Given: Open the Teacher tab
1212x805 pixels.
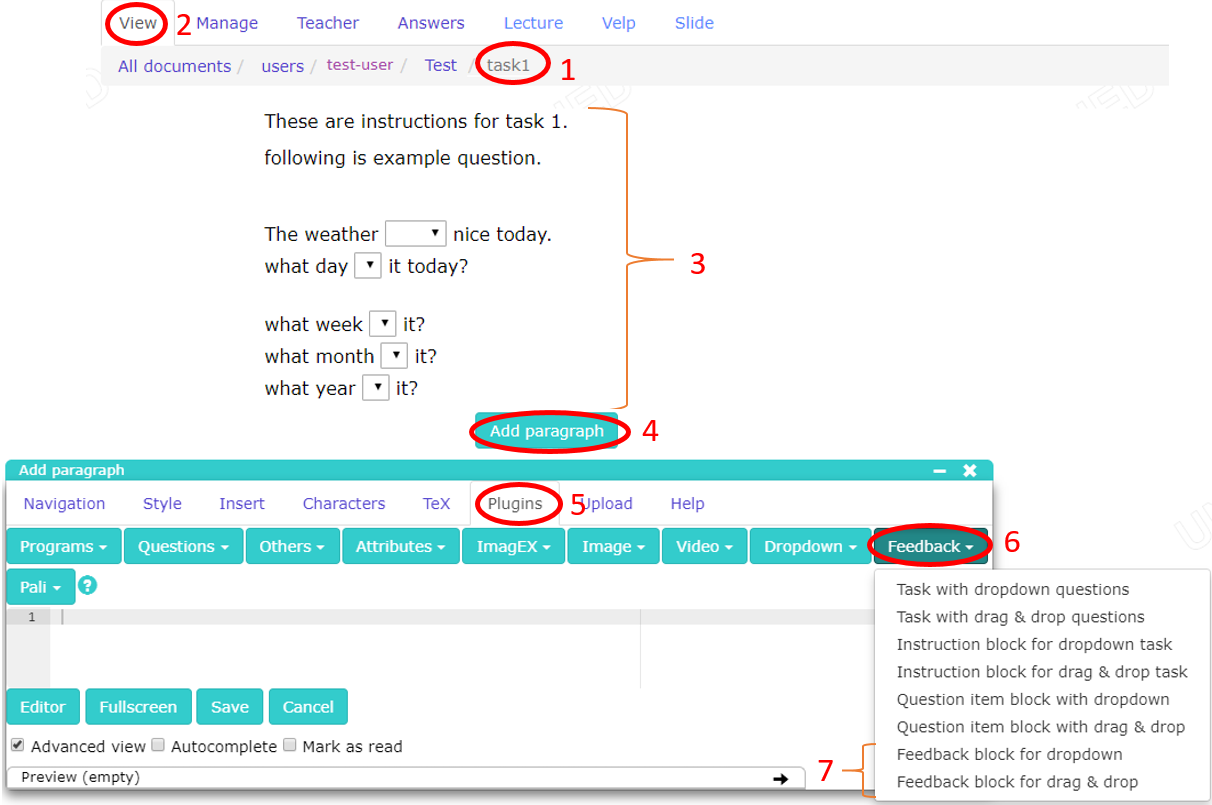Looking at the screenshot, I should (327, 23).
